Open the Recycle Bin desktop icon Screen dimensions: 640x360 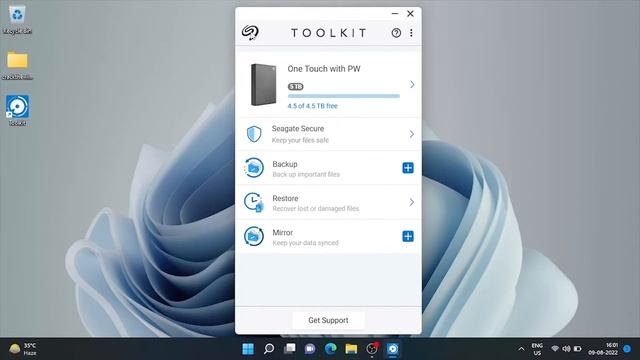point(17,19)
